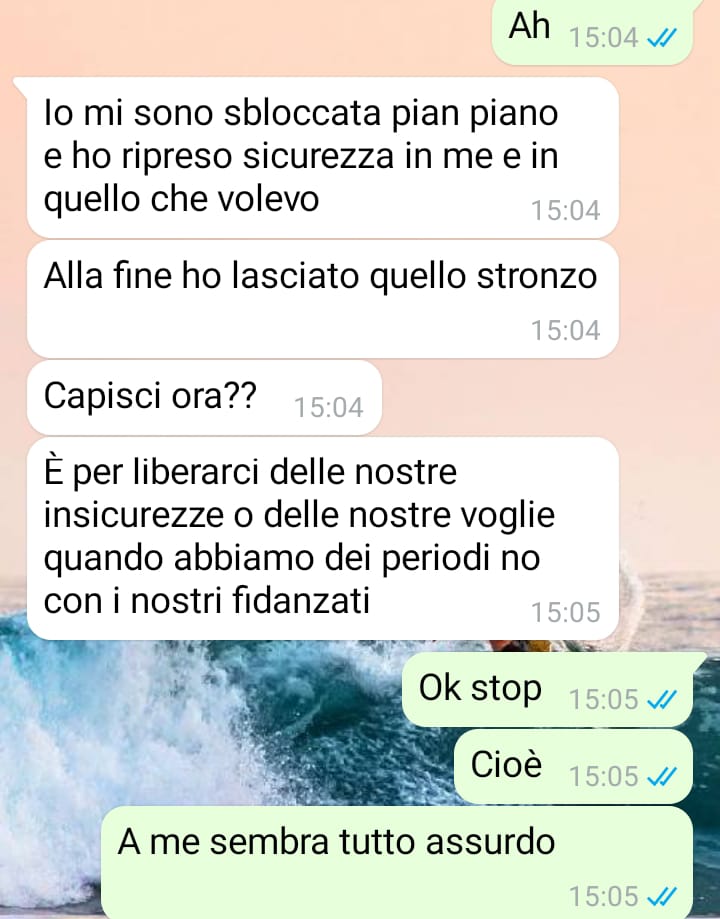Tap the 15:05 timestamp on the fidanzati message
Screen dimensions: 720x919
566,612
